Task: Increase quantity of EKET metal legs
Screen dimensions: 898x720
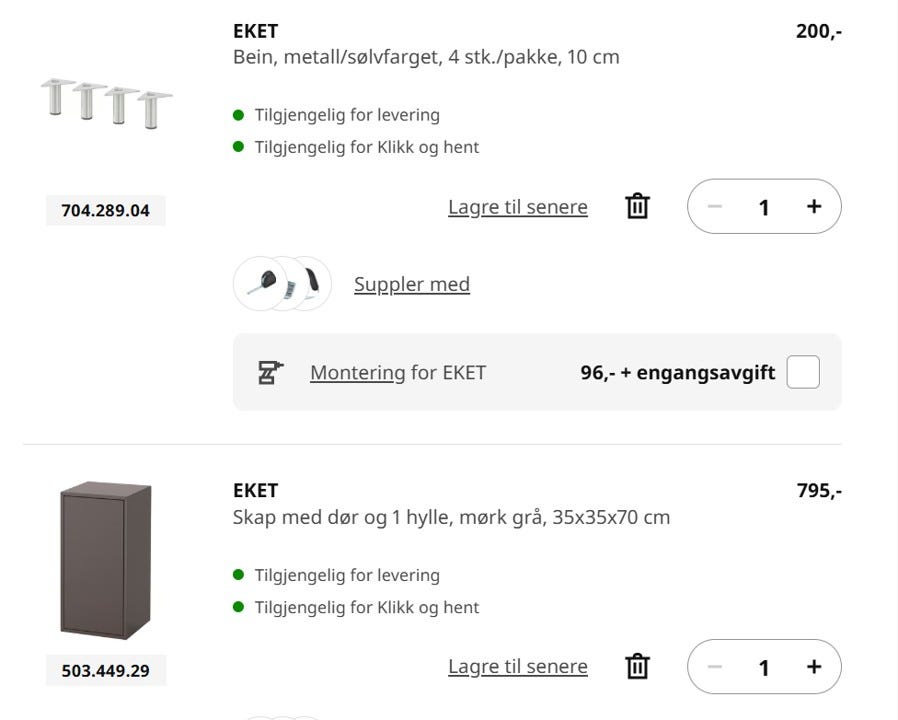Action: click(x=814, y=207)
